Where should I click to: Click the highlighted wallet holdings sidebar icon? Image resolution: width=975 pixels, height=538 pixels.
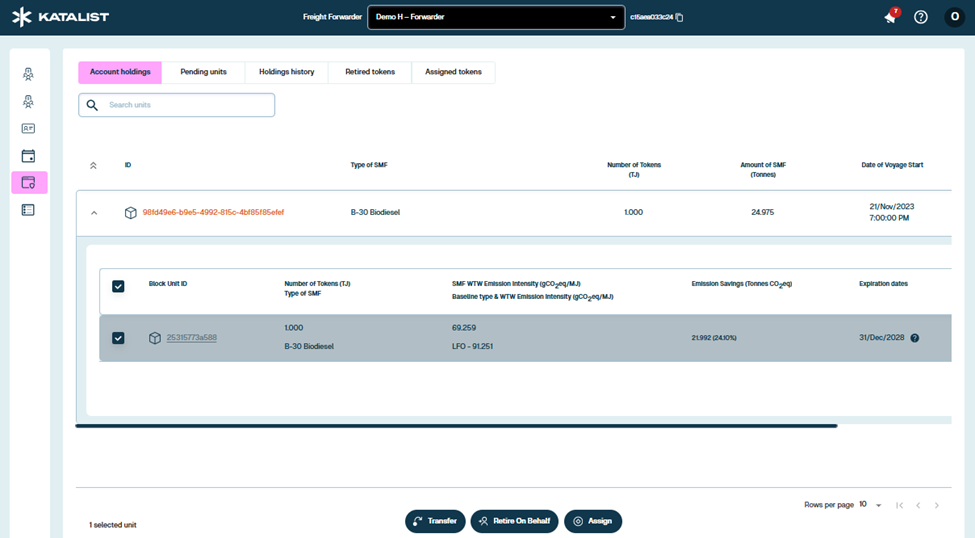coord(28,183)
